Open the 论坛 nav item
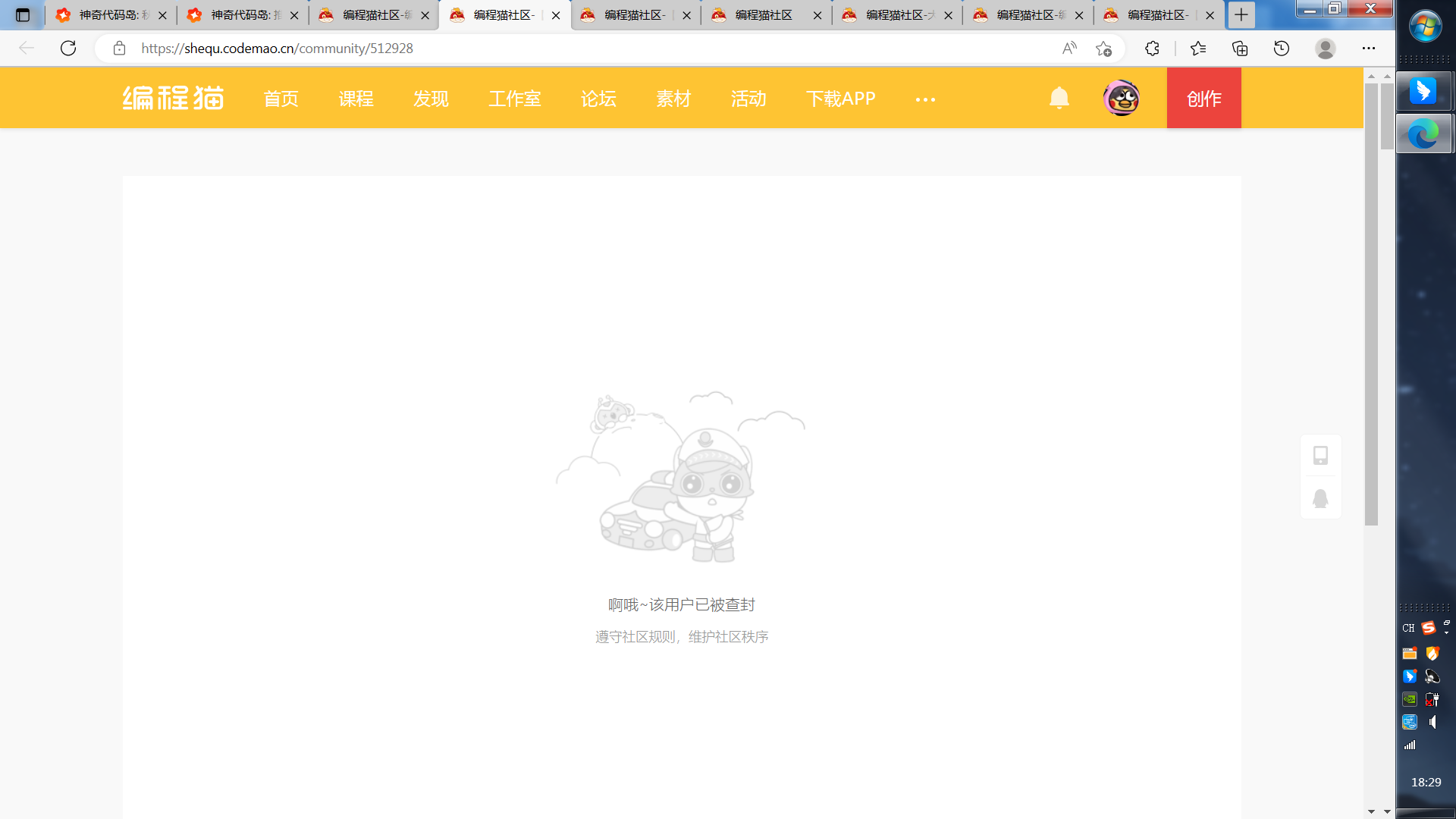Screen dimensions: 1456x819 598,99
